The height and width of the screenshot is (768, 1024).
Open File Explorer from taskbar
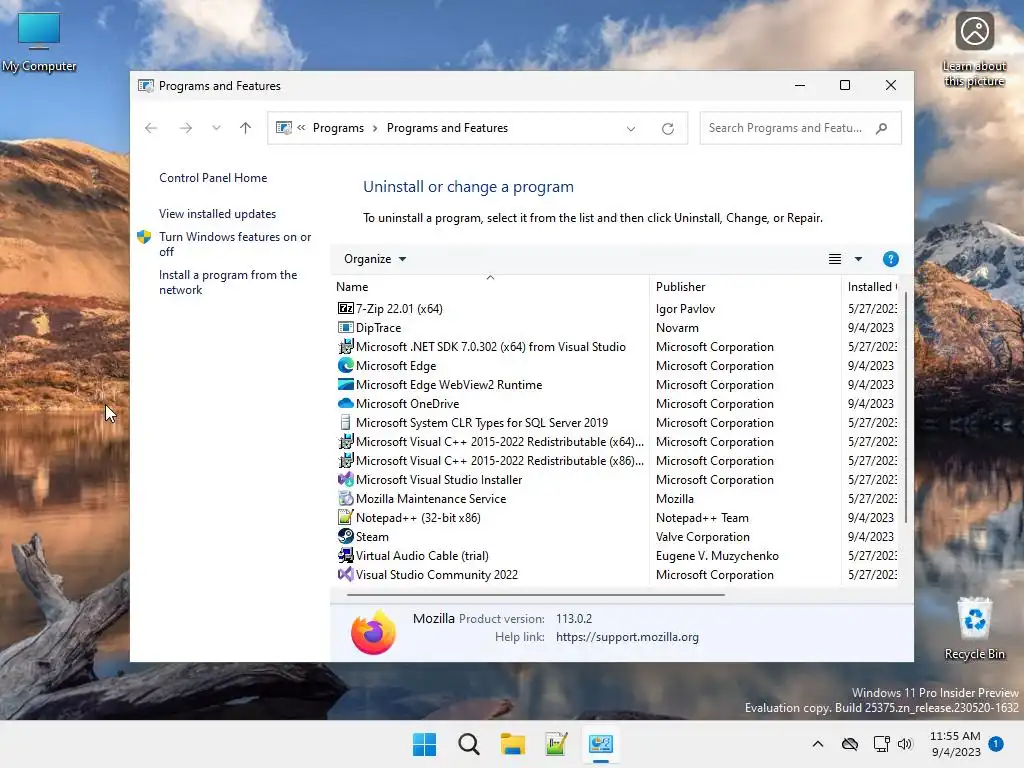(x=513, y=744)
